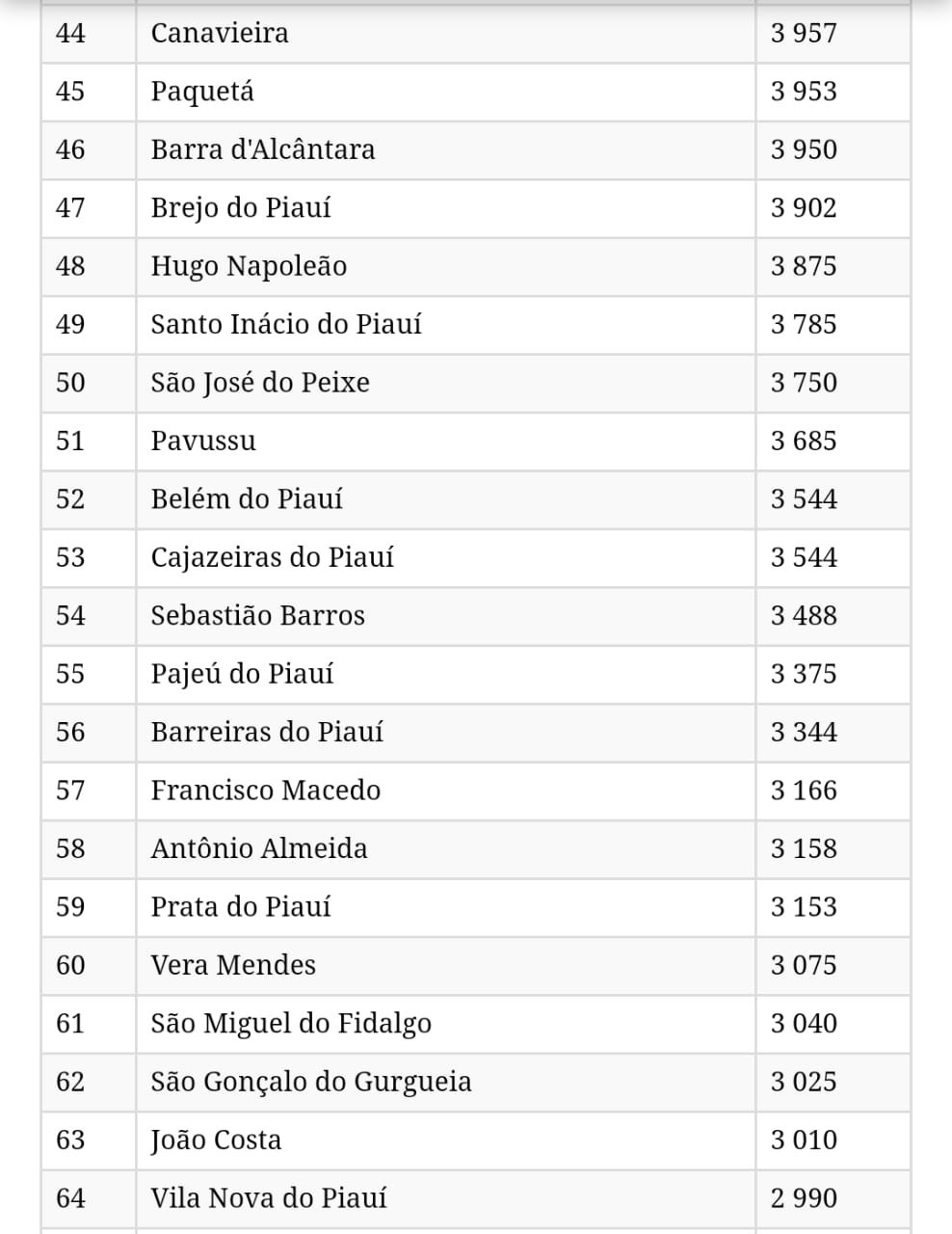The height and width of the screenshot is (1234, 952).
Task: Click the Pavussu municipality cell
Action: [x=445, y=441]
